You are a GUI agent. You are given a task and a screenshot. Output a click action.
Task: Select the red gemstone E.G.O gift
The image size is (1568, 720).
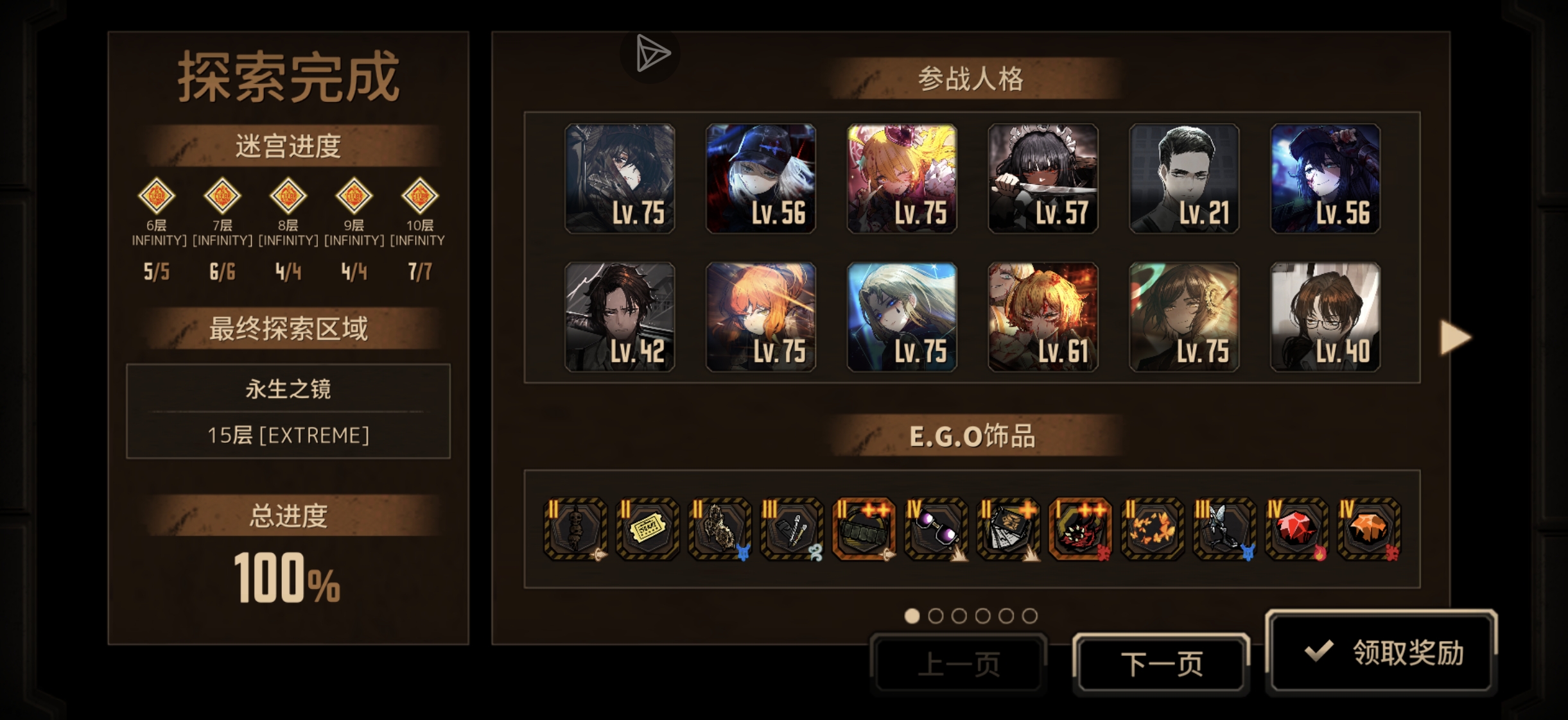click(1297, 529)
